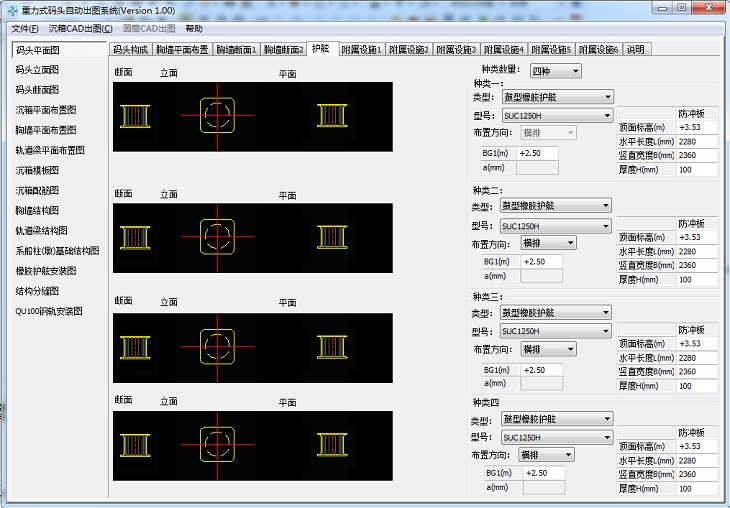
Task: Open the 说明 tab
Action: point(636,49)
